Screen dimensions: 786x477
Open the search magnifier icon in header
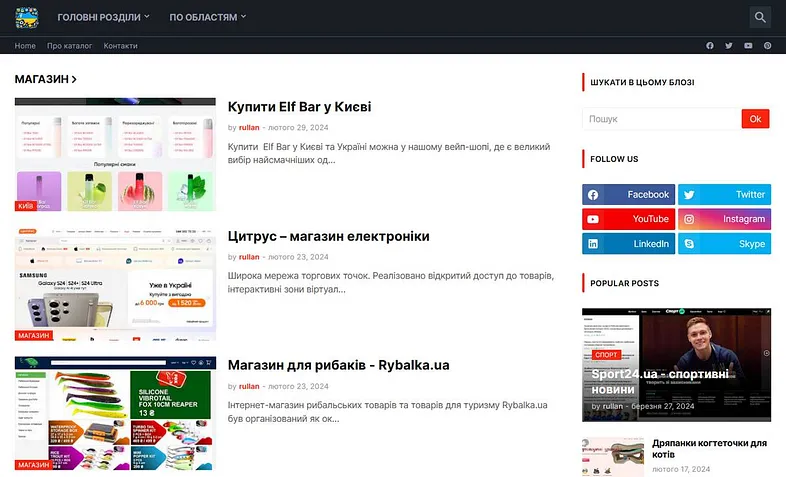[760, 18]
